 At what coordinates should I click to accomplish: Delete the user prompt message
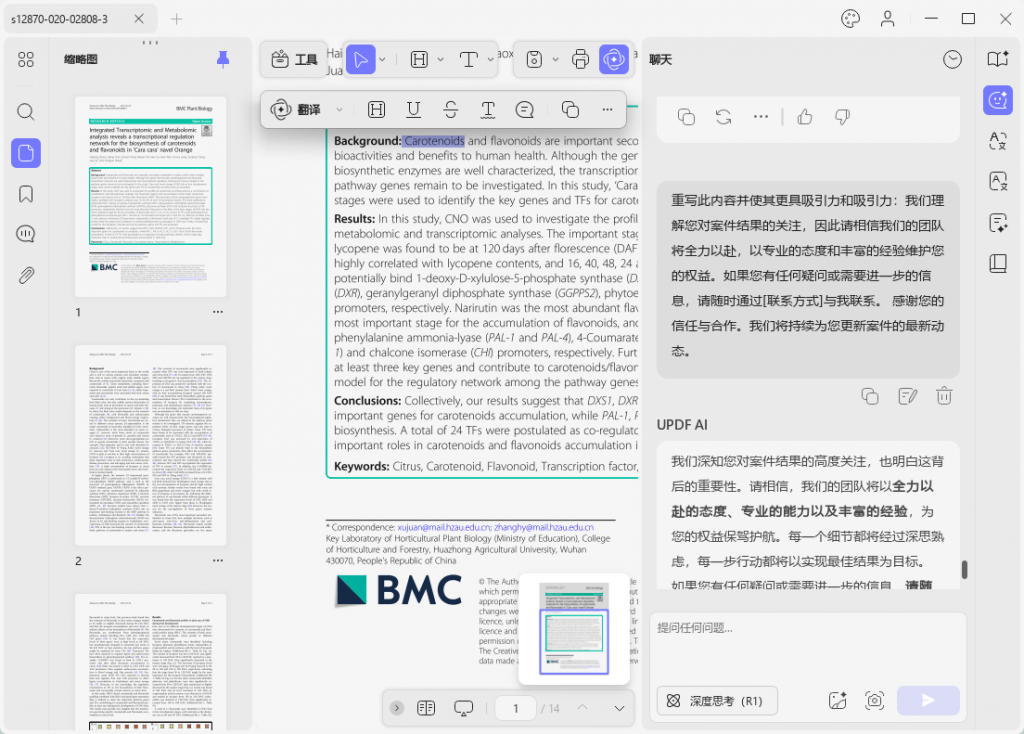pos(944,396)
